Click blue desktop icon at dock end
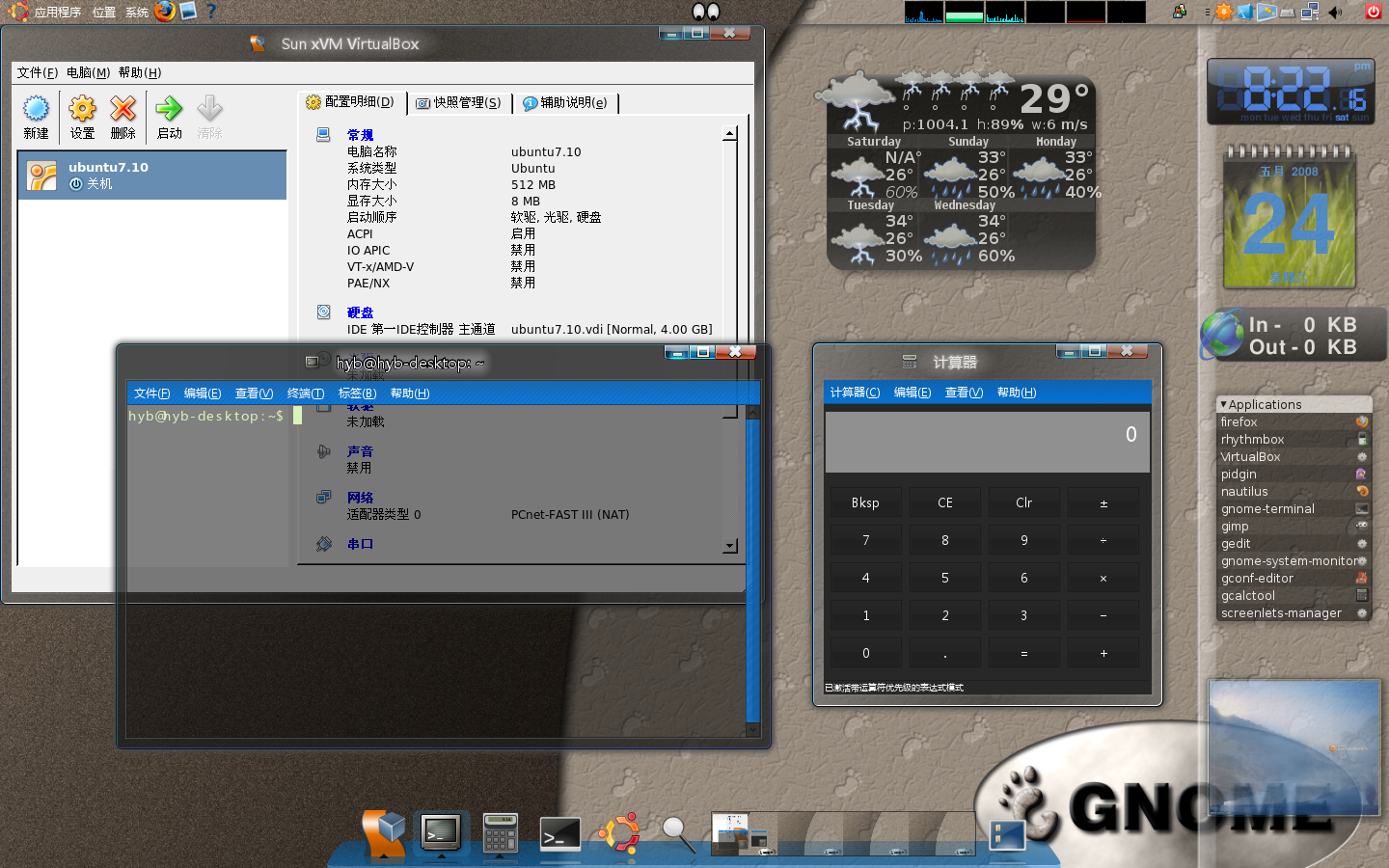This screenshot has width=1389, height=868. pyautogui.click(x=1006, y=834)
